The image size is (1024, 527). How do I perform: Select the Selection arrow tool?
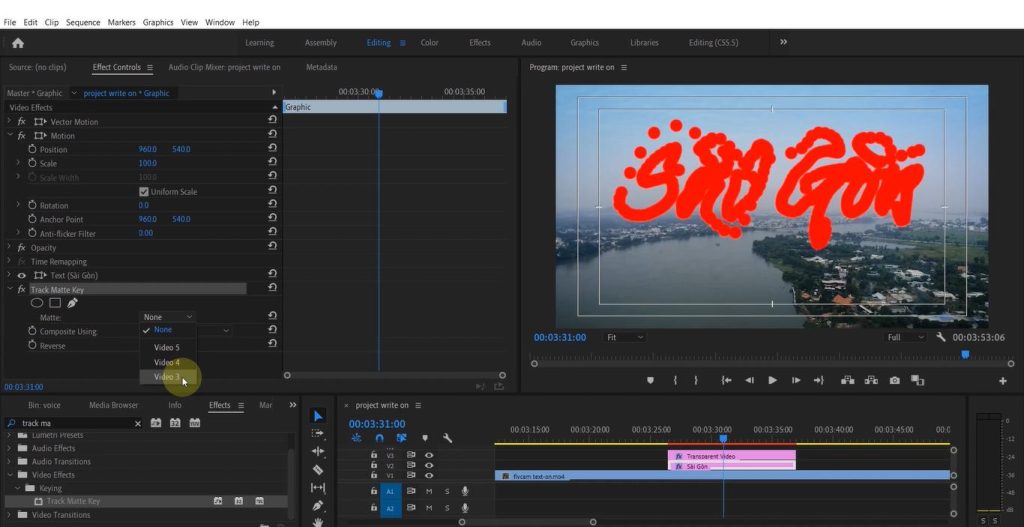pos(318,416)
